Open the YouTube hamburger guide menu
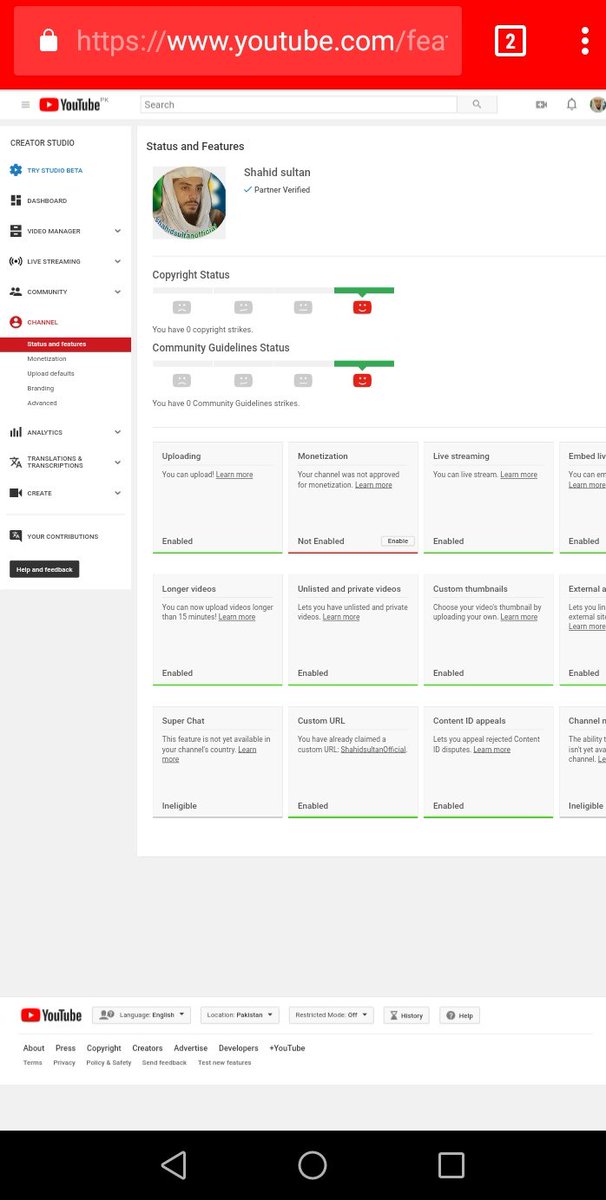The image size is (606, 1200). (x=25, y=104)
